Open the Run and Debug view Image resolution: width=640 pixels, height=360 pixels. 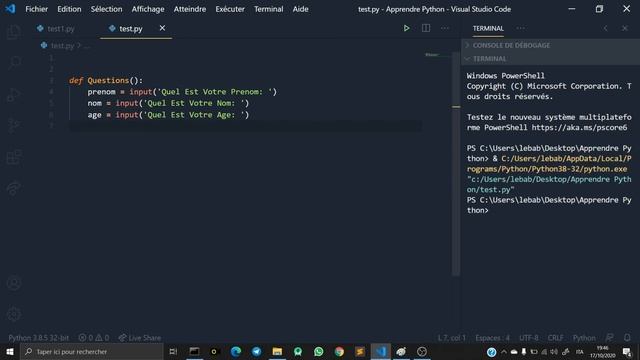tap(14, 94)
